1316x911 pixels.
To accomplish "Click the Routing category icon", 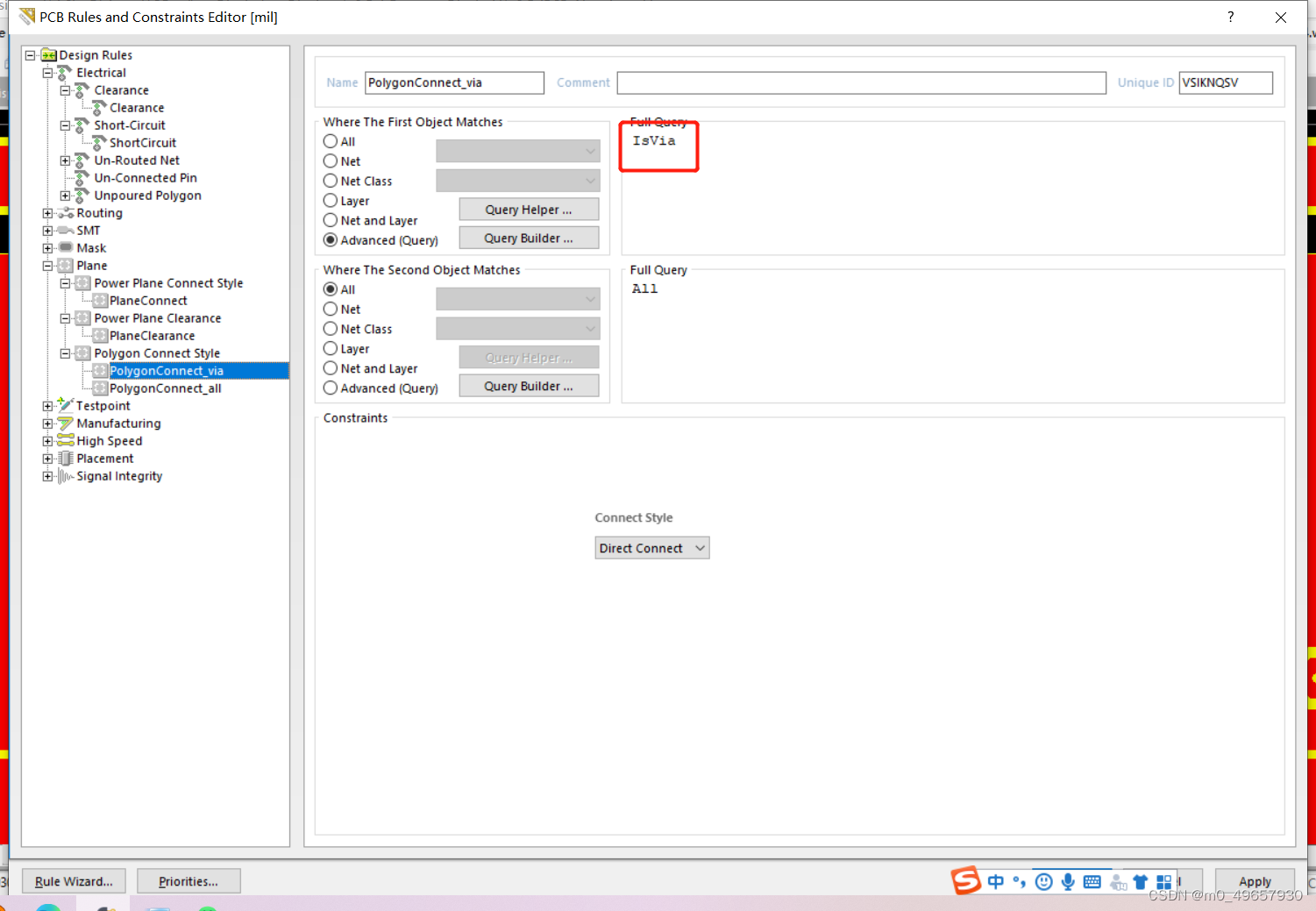I will (x=65, y=213).
